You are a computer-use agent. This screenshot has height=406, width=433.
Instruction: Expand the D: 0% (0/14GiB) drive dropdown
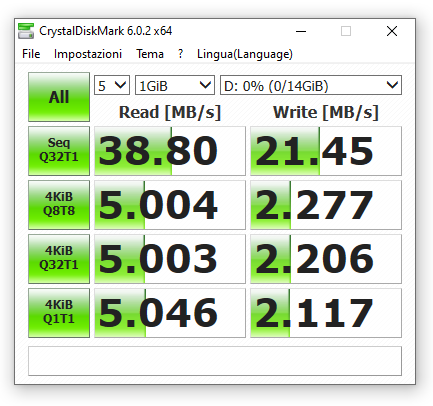[311, 85]
